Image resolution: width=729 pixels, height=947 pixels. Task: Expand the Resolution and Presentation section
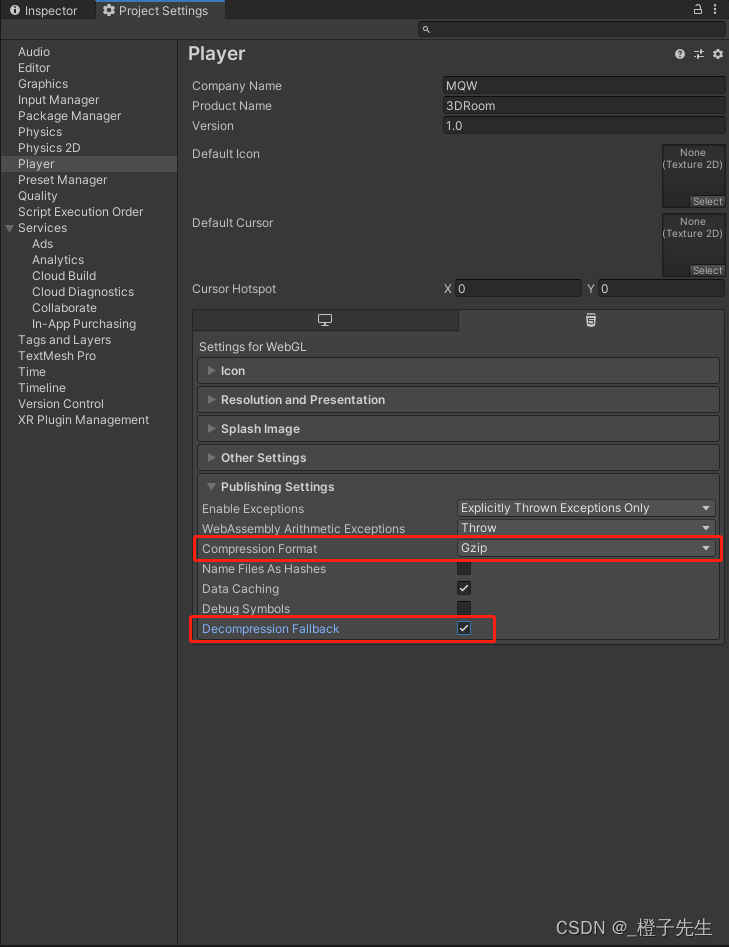(458, 400)
